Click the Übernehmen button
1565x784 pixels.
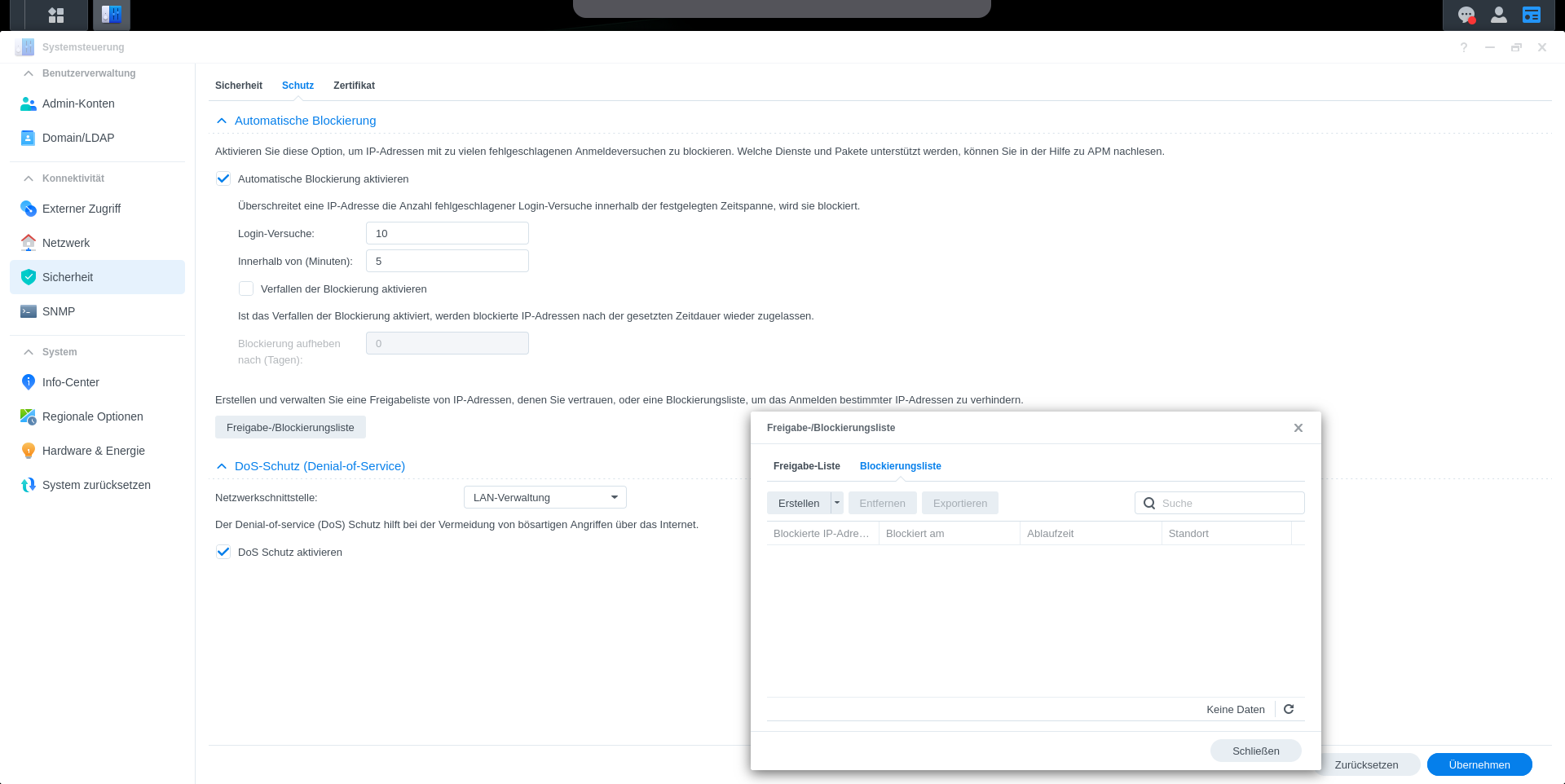1479,764
